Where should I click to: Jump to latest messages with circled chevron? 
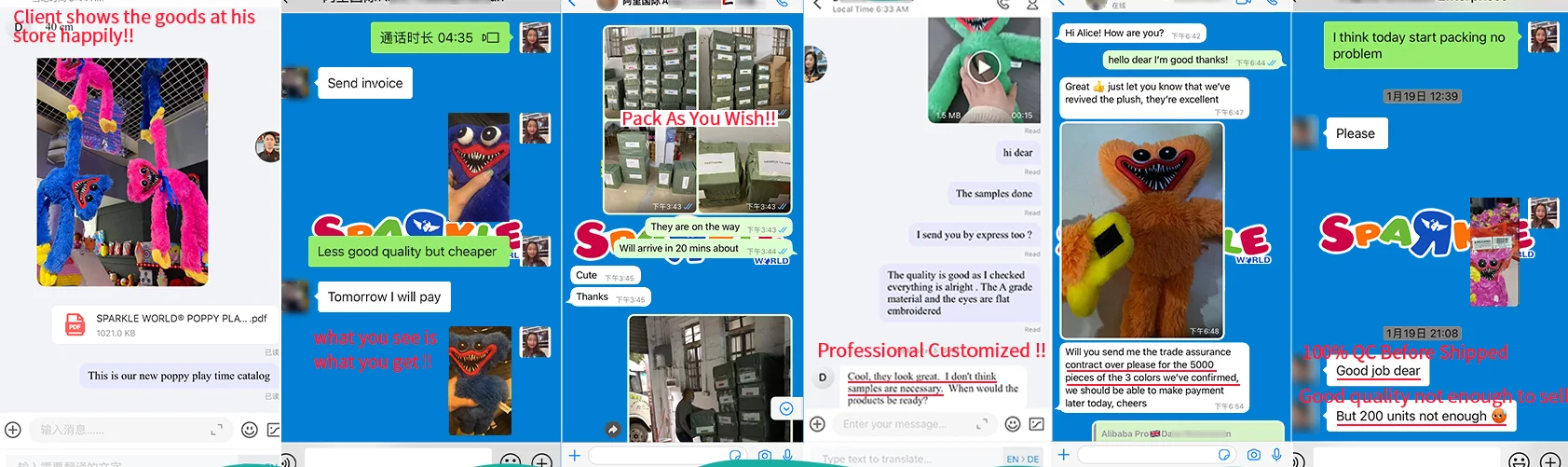[x=785, y=408]
